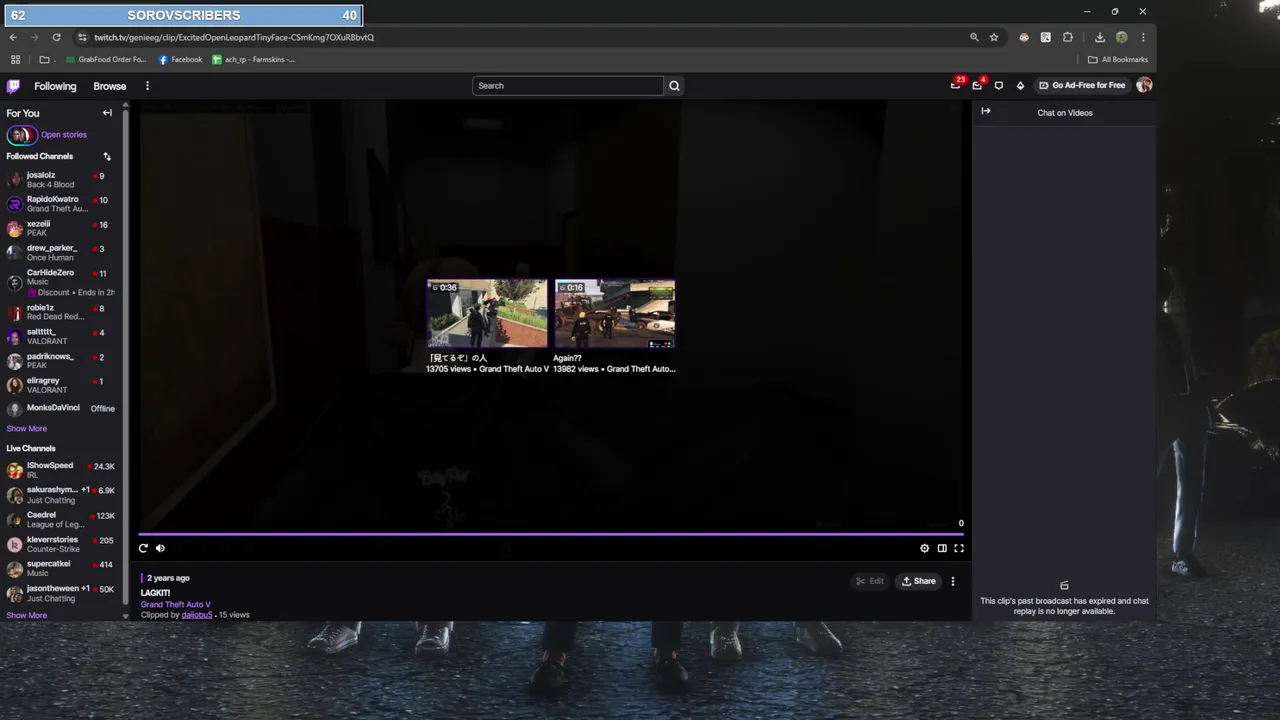The image size is (1280, 720).
Task: Open the Twitch user avatar menu
Action: click(x=1144, y=85)
